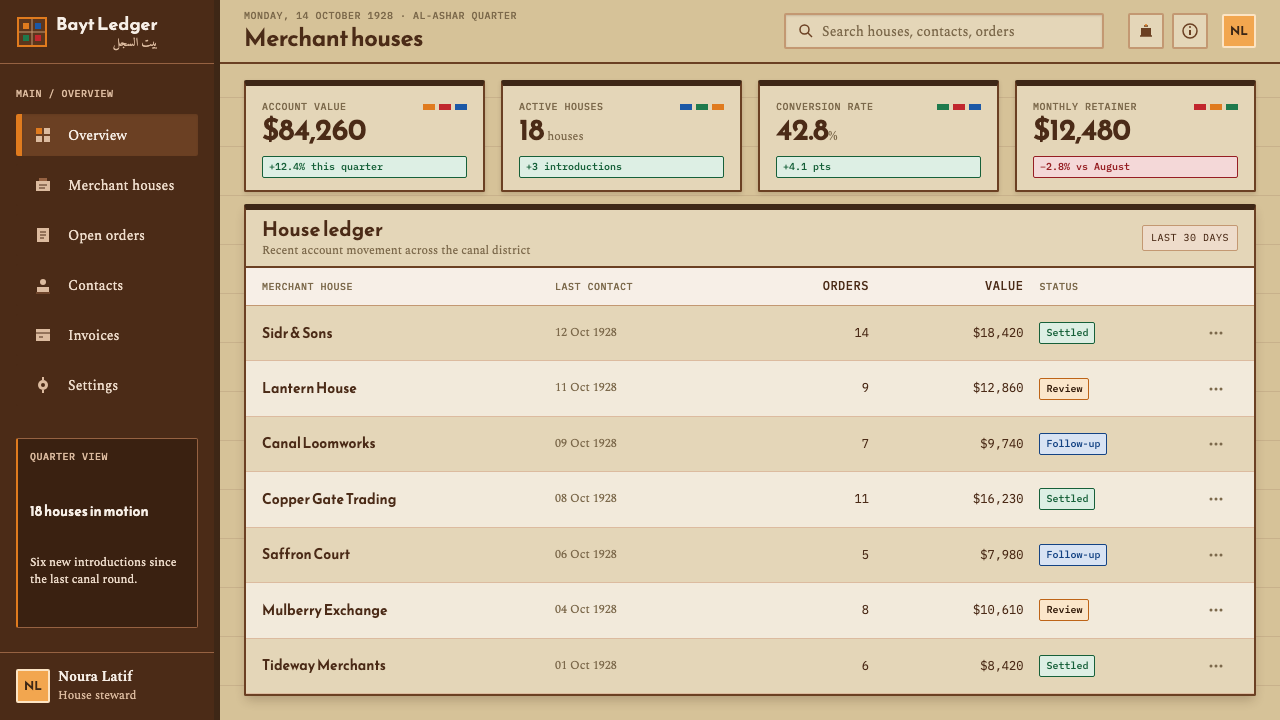Go to the Contacts menu item
Viewport: 1280px width, 720px height.
pos(107,285)
